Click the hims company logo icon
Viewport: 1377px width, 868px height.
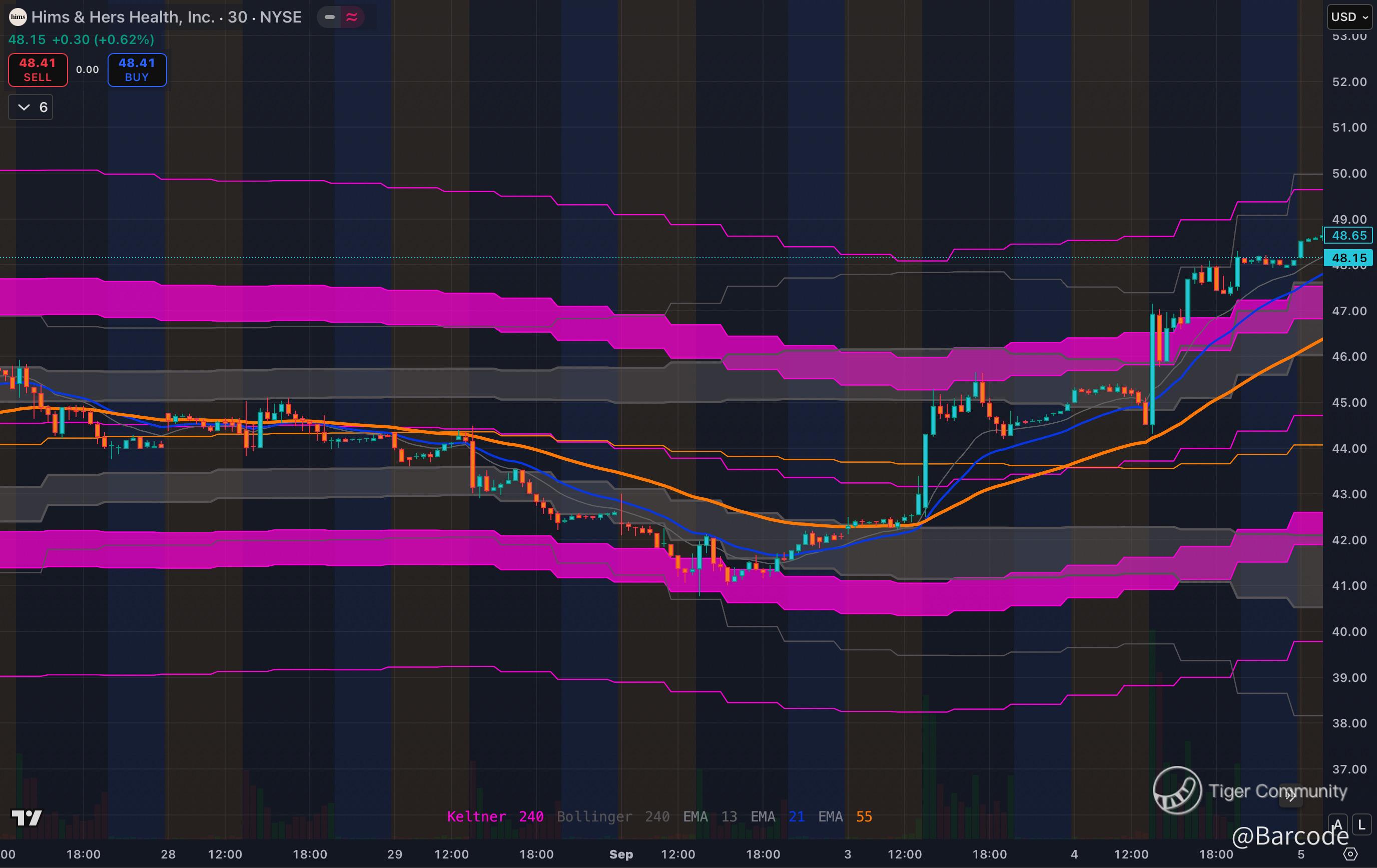(x=18, y=17)
